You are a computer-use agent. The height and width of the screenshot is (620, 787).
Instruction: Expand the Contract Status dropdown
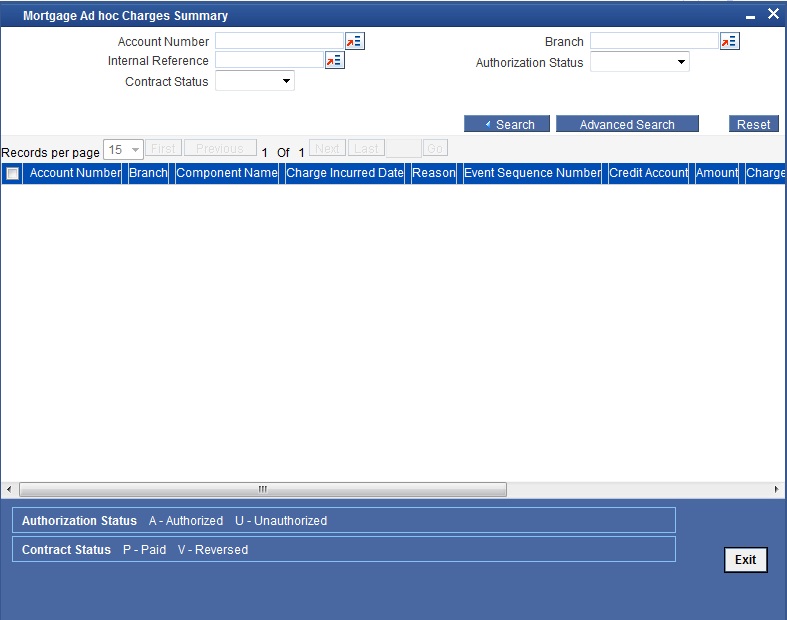click(255, 81)
